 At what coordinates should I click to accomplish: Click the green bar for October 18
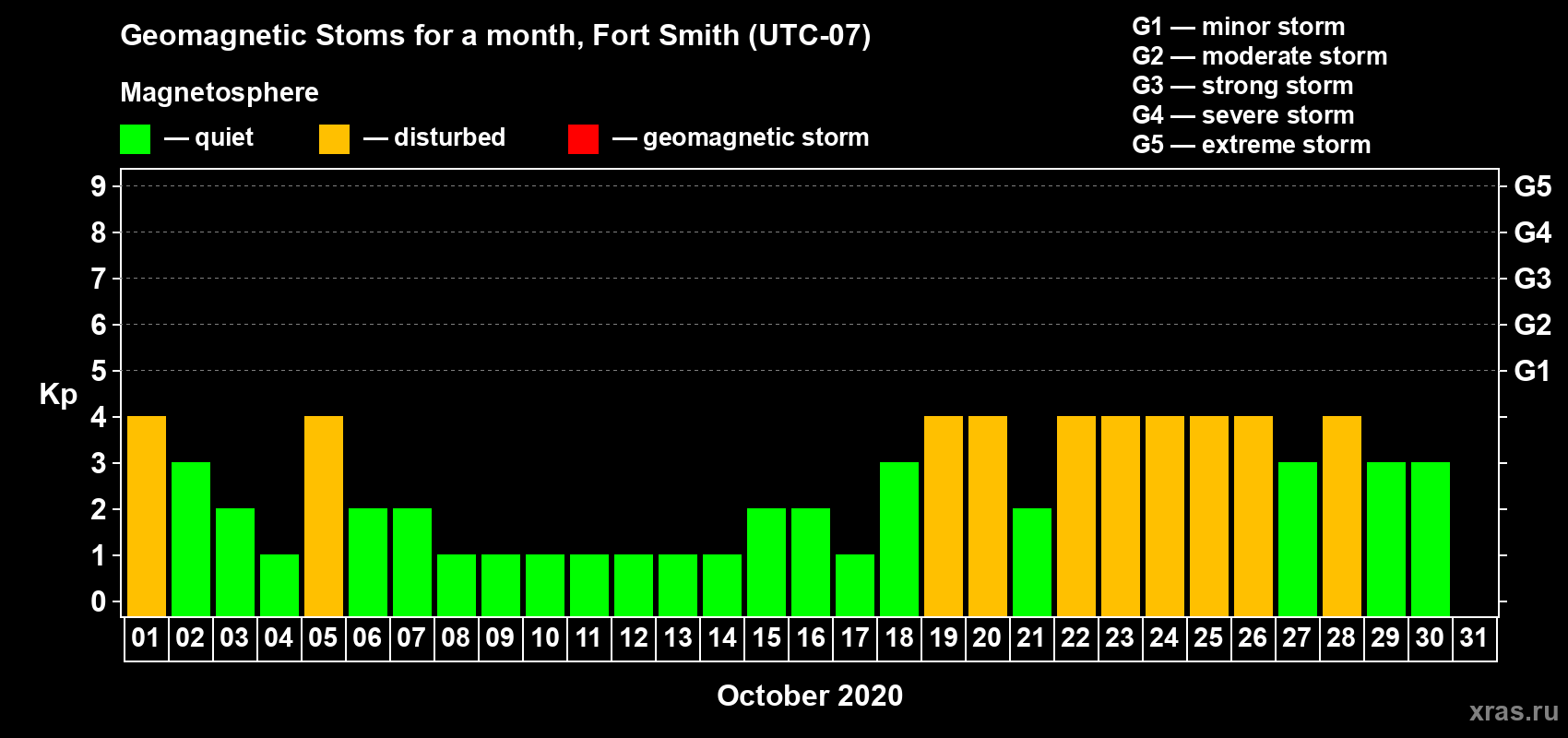899,539
